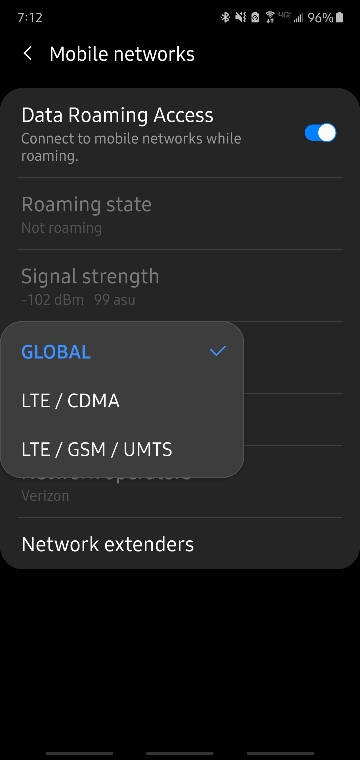Tap the Mobile networks page title
This screenshot has width=360, height=760.
click(x=122, y=54)
